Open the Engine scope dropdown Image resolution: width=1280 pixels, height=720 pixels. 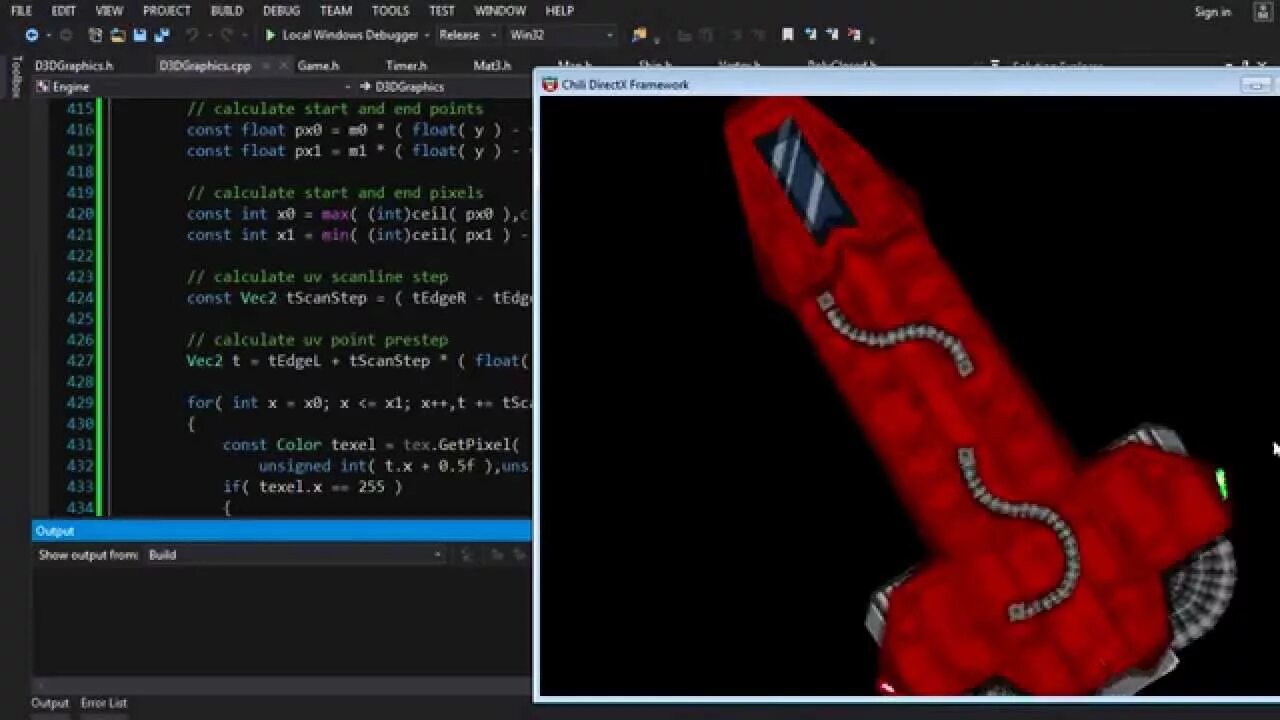192,87
